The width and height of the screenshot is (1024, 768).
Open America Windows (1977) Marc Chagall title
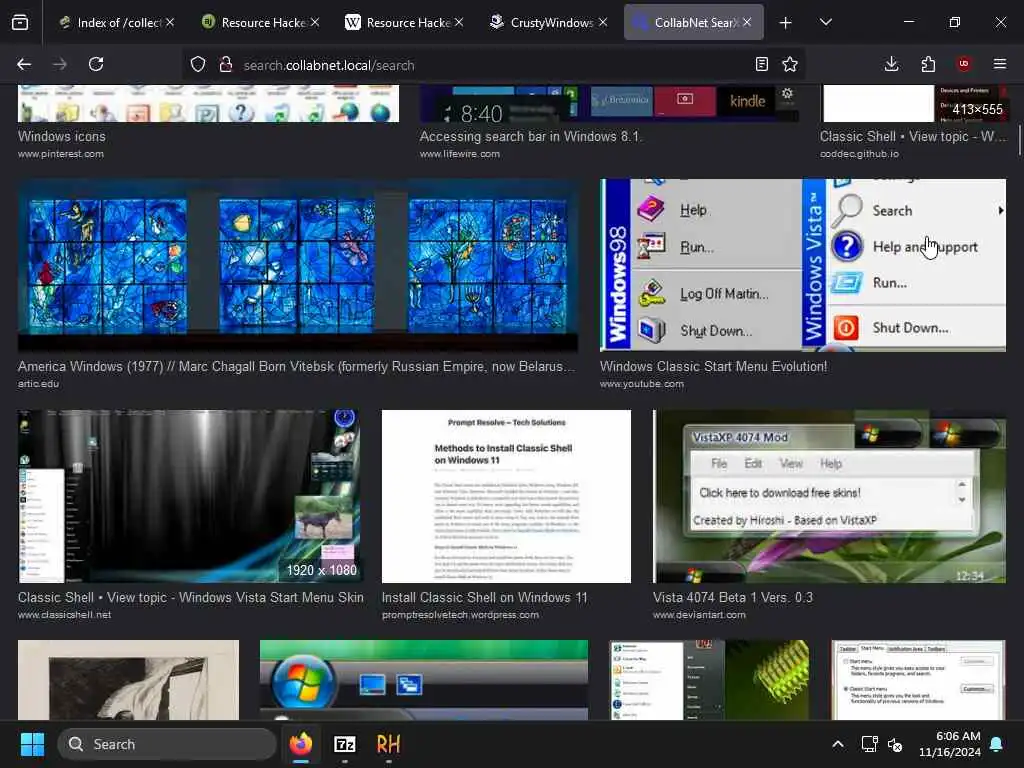click(296, 366)
